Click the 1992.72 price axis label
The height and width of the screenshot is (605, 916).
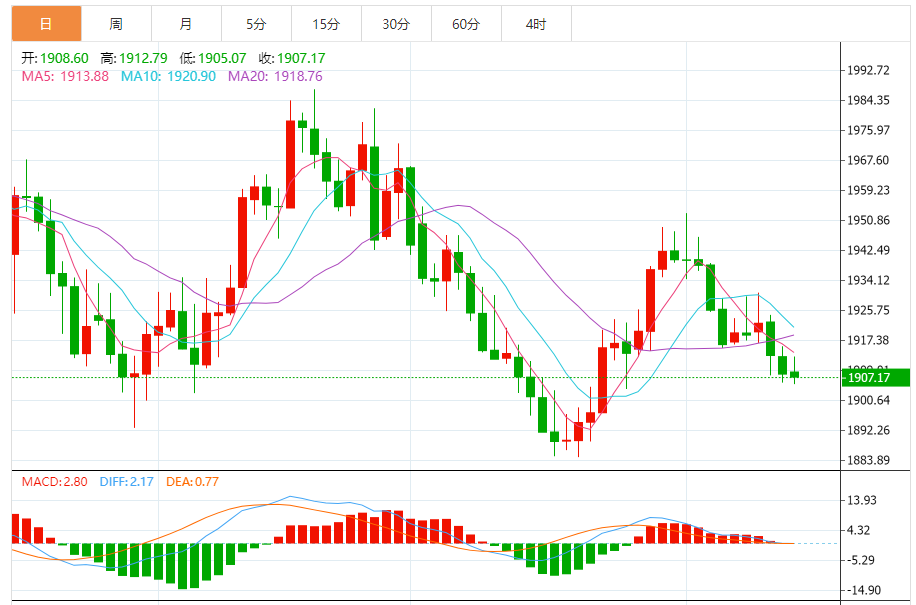coord(868,70)
